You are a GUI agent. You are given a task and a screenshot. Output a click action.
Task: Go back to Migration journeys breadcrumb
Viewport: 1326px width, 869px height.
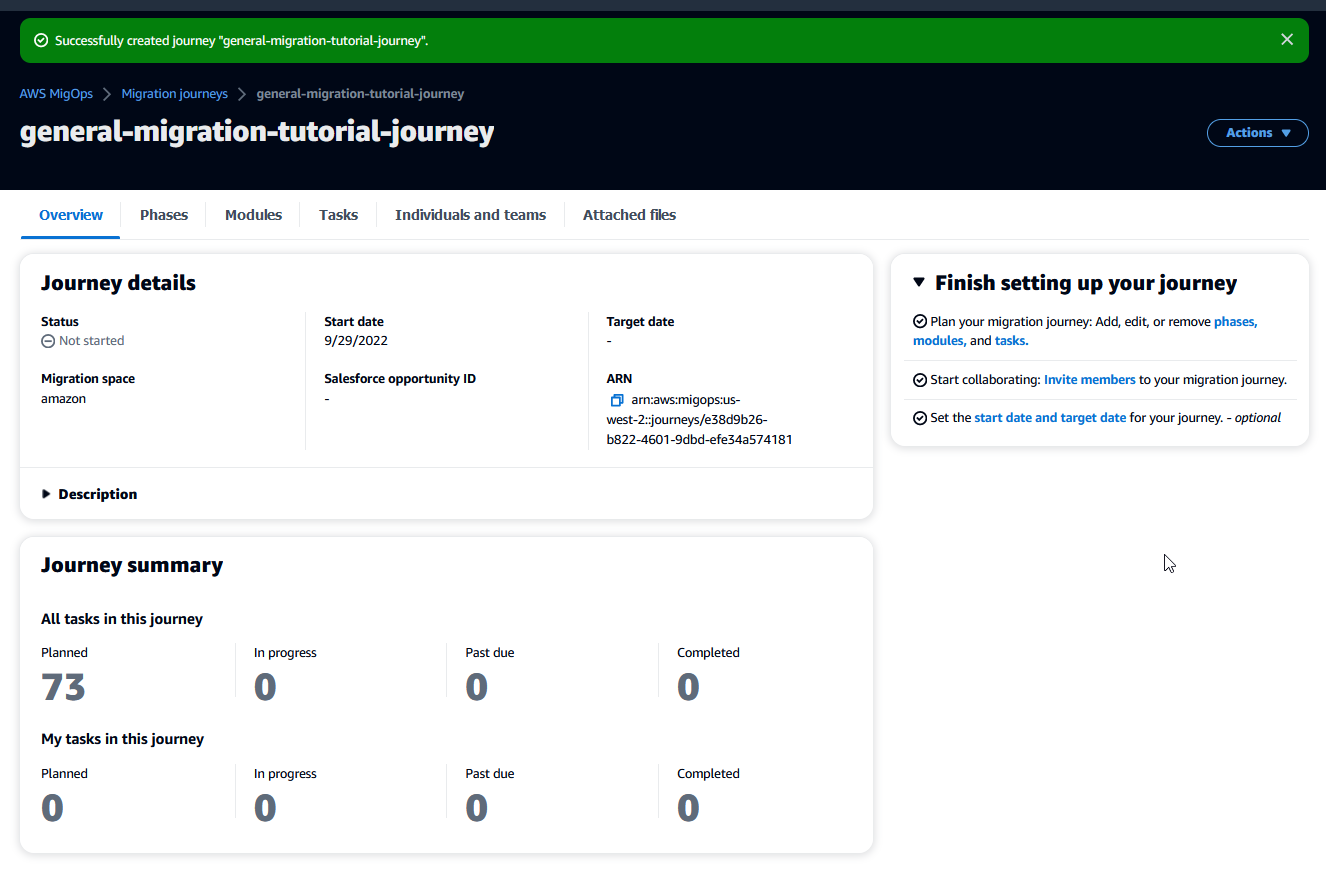(x=175, y=94)
